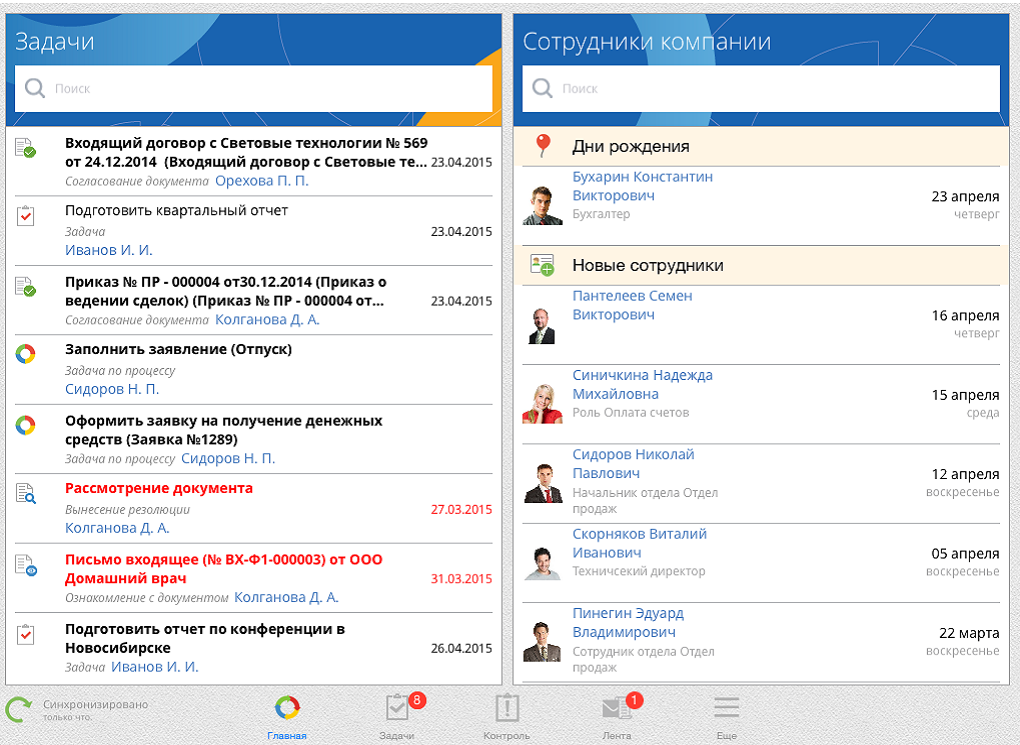Click the magnifier icon in Задачи search

coord(34,88)
